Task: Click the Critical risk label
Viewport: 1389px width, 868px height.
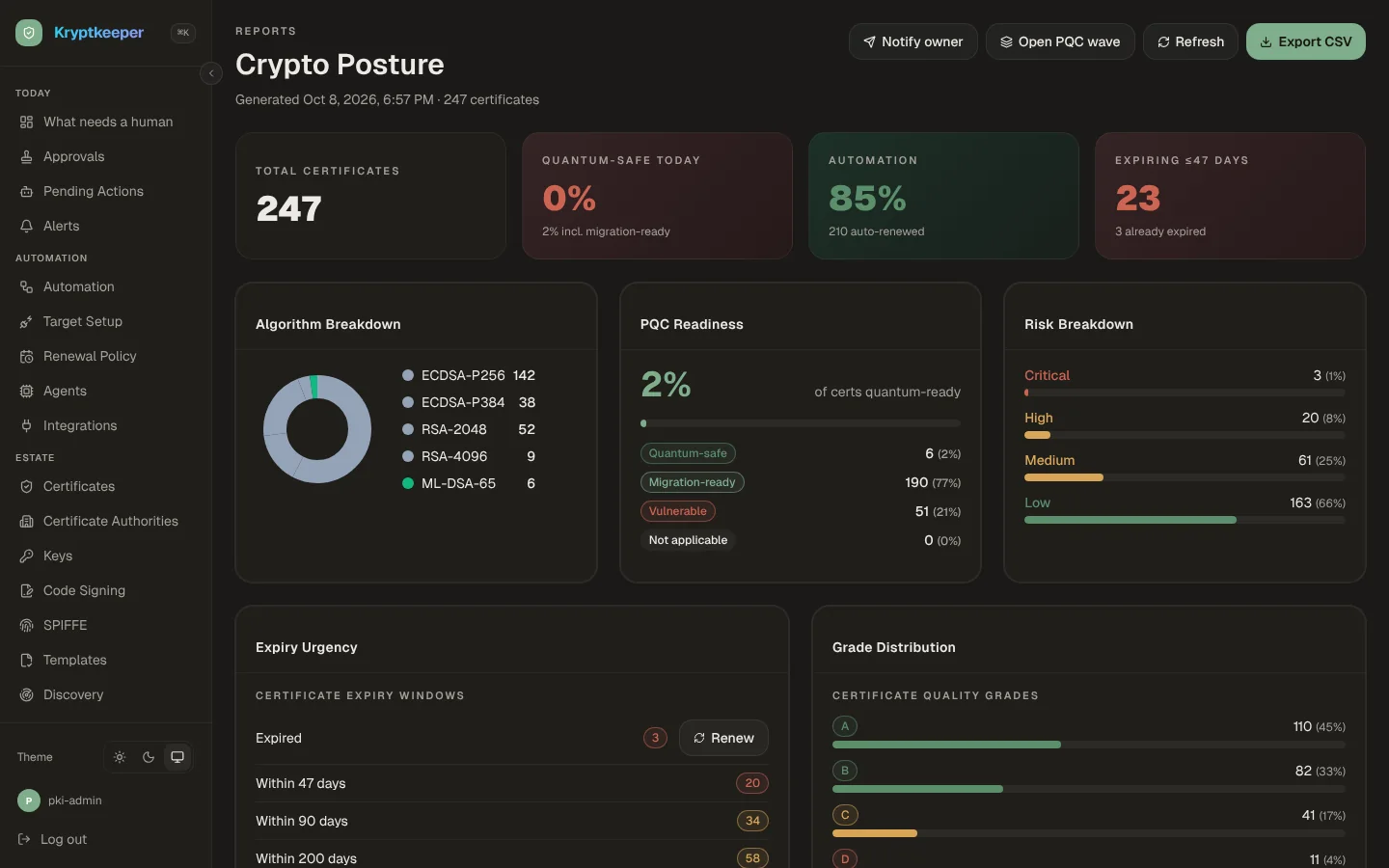Action: (1047, 375)
